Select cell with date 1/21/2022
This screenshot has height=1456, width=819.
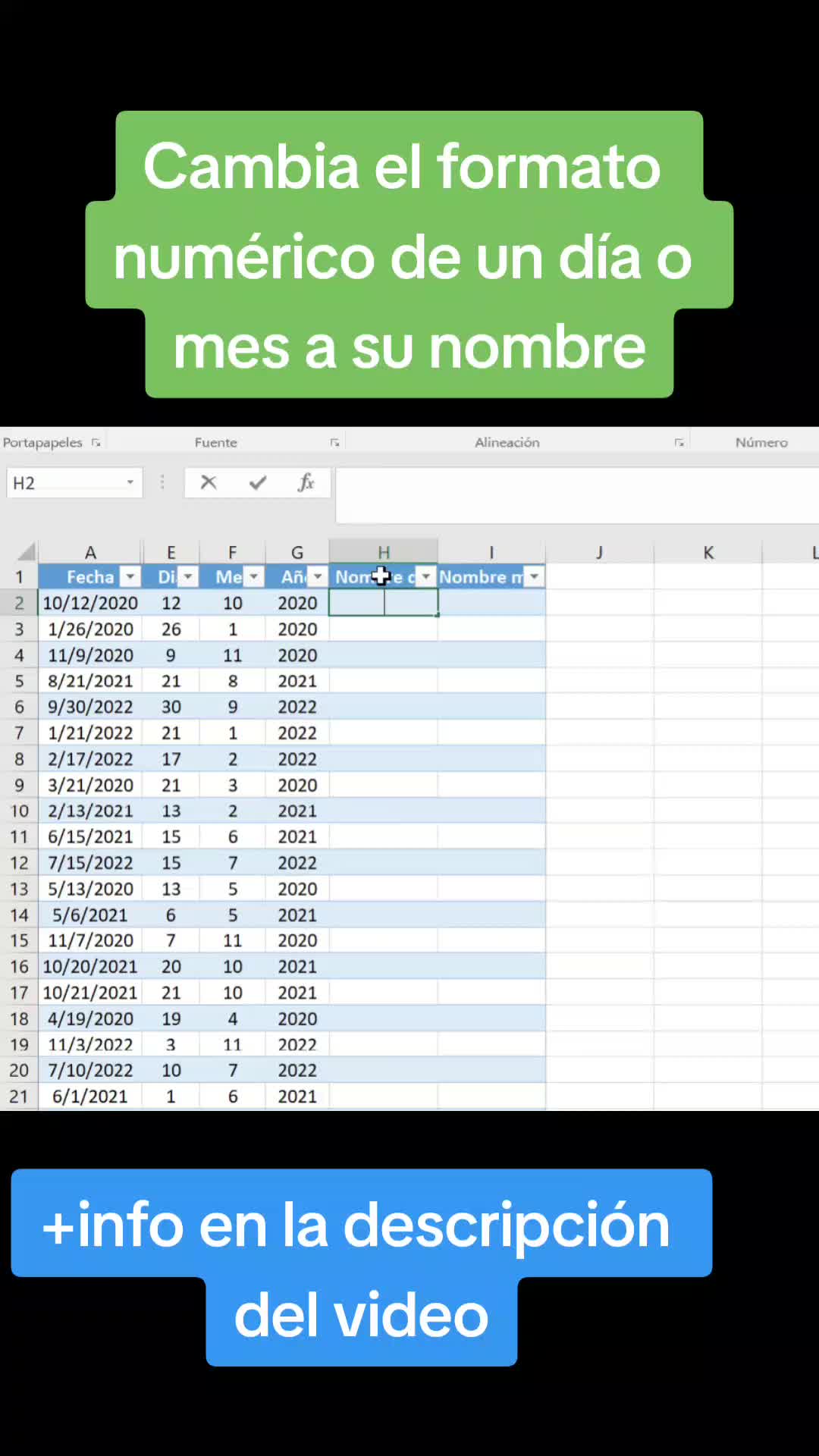point(90,733)
